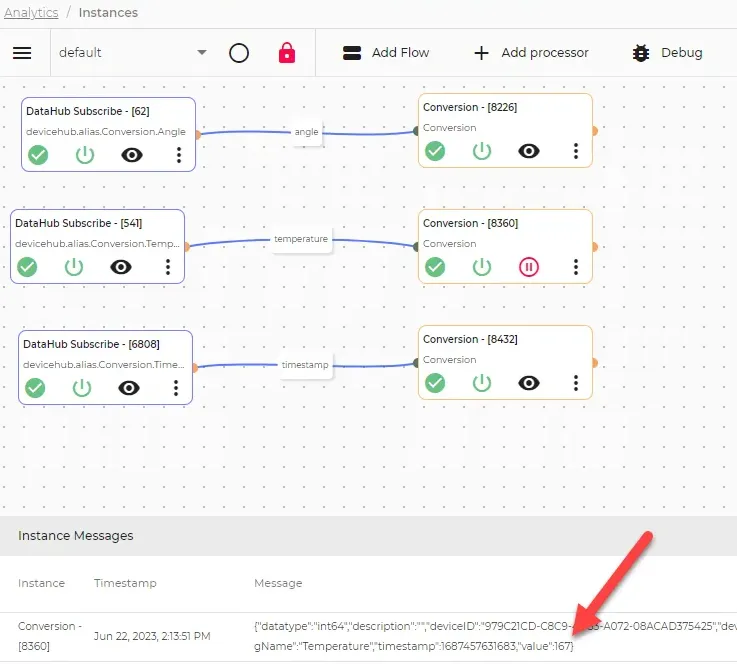Click the Timestamp column header

[x=125, y=583]
